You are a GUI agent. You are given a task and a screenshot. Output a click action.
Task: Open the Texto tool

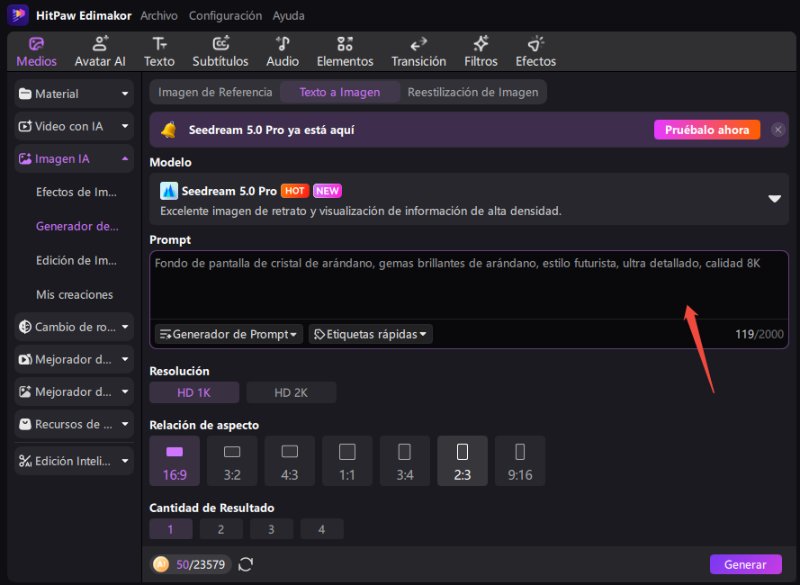(x=159, y=52)
